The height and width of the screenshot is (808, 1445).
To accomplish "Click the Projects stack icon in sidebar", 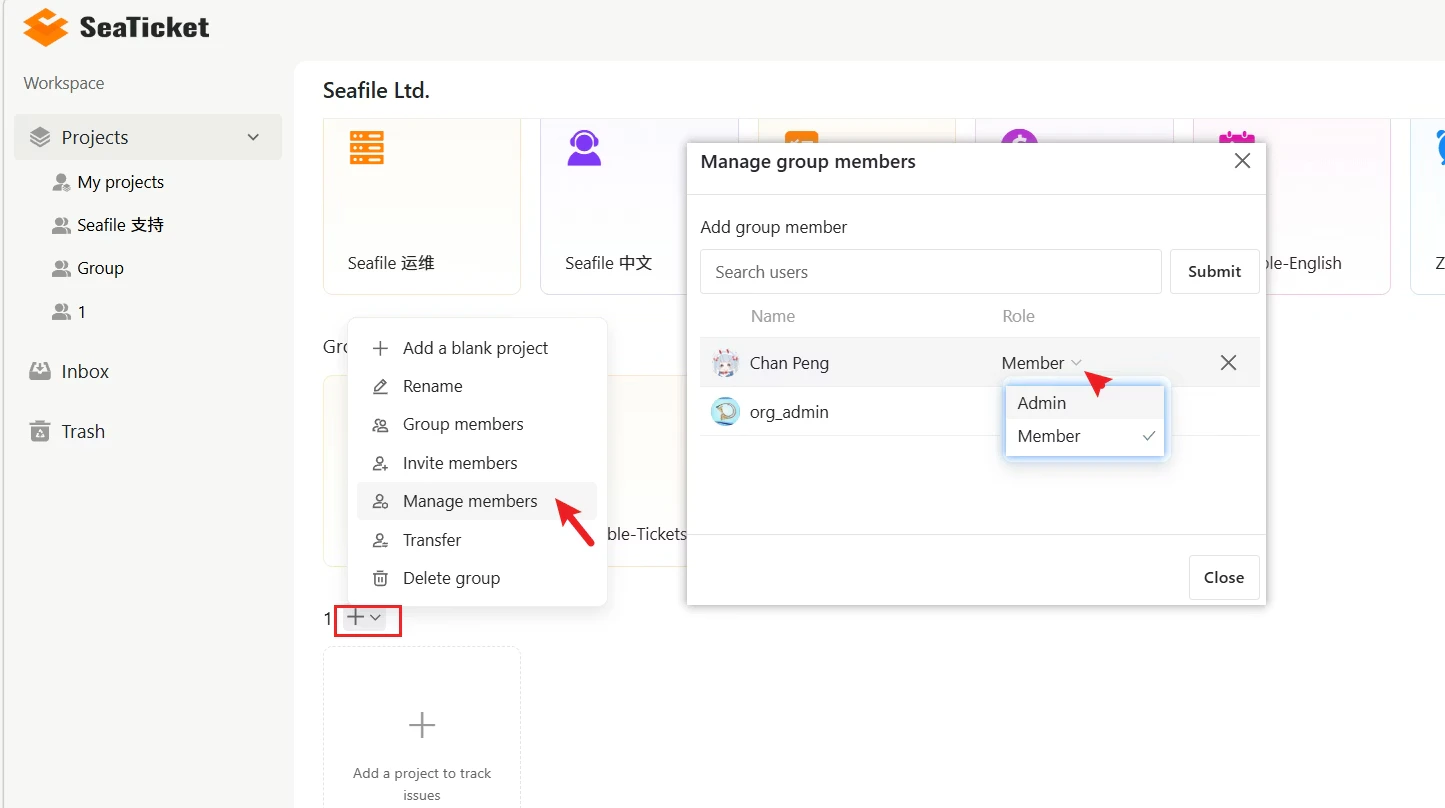I will click(40, 137).
